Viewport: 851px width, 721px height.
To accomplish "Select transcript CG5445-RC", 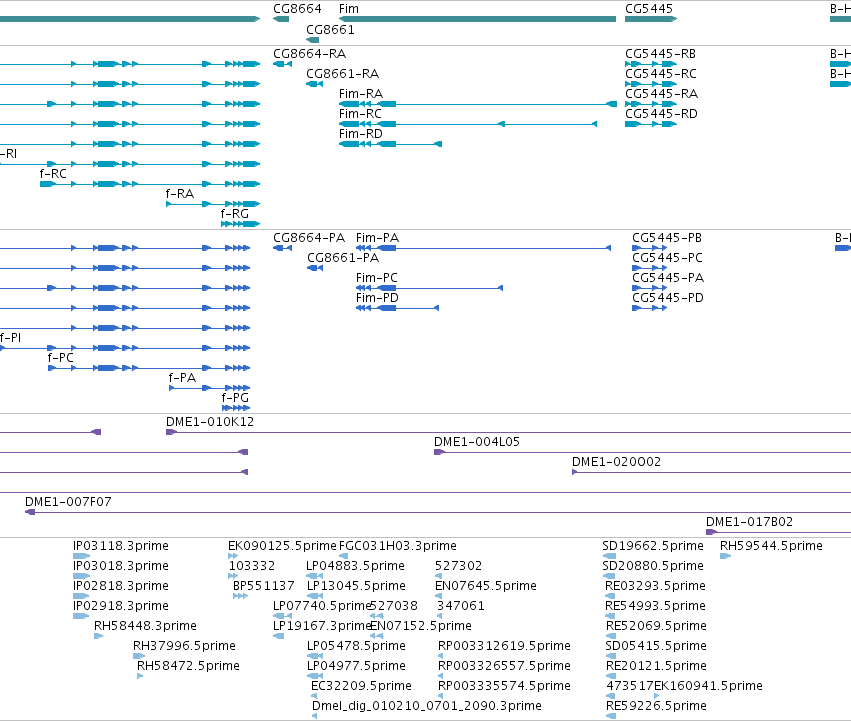I will pos(661,74).
